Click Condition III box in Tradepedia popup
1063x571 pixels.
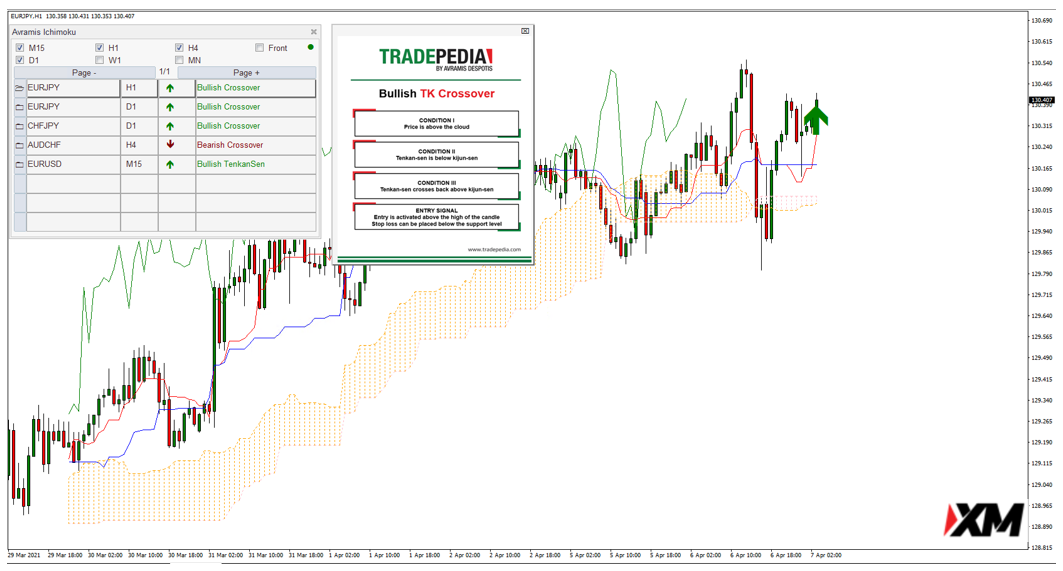(x=436, y=186)
